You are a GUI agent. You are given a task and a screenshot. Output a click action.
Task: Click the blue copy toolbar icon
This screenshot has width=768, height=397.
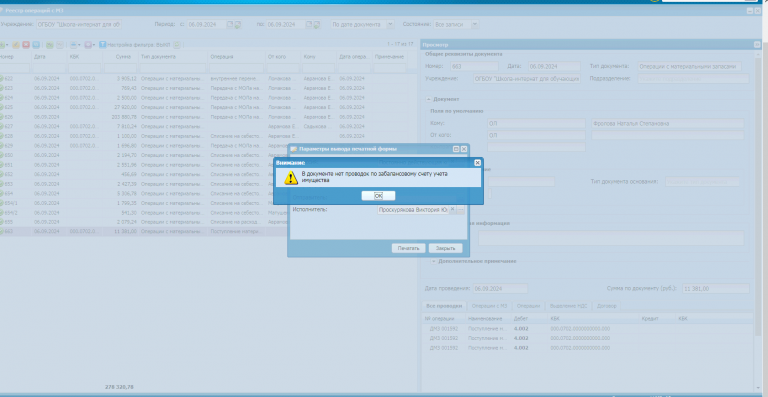point(36,45)
